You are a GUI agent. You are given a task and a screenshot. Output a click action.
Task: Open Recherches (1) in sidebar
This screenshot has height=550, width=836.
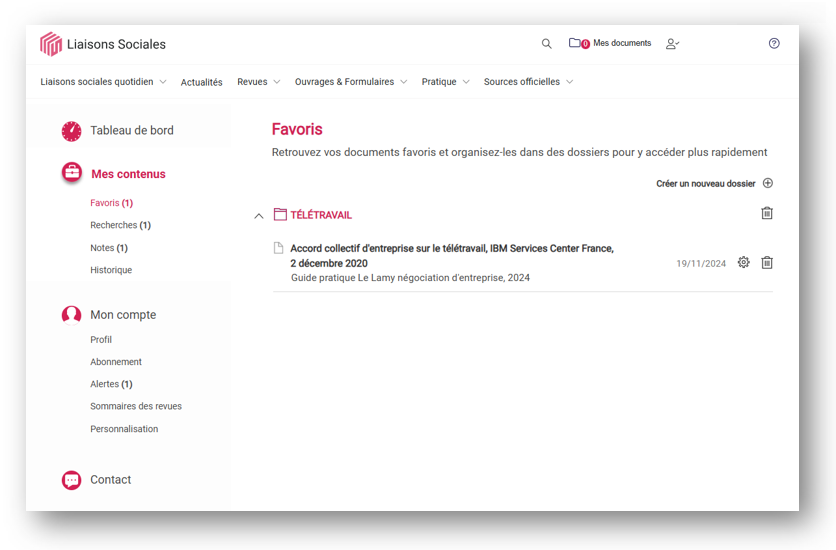(x=120, y=225)
